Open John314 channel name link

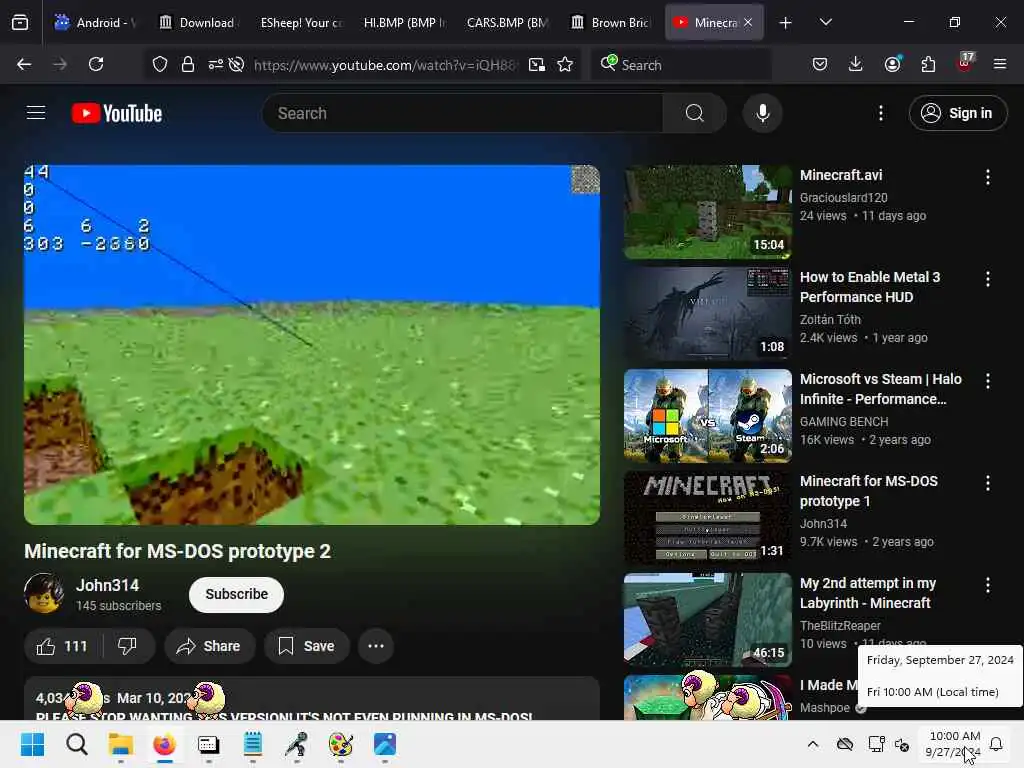[107, 585]
